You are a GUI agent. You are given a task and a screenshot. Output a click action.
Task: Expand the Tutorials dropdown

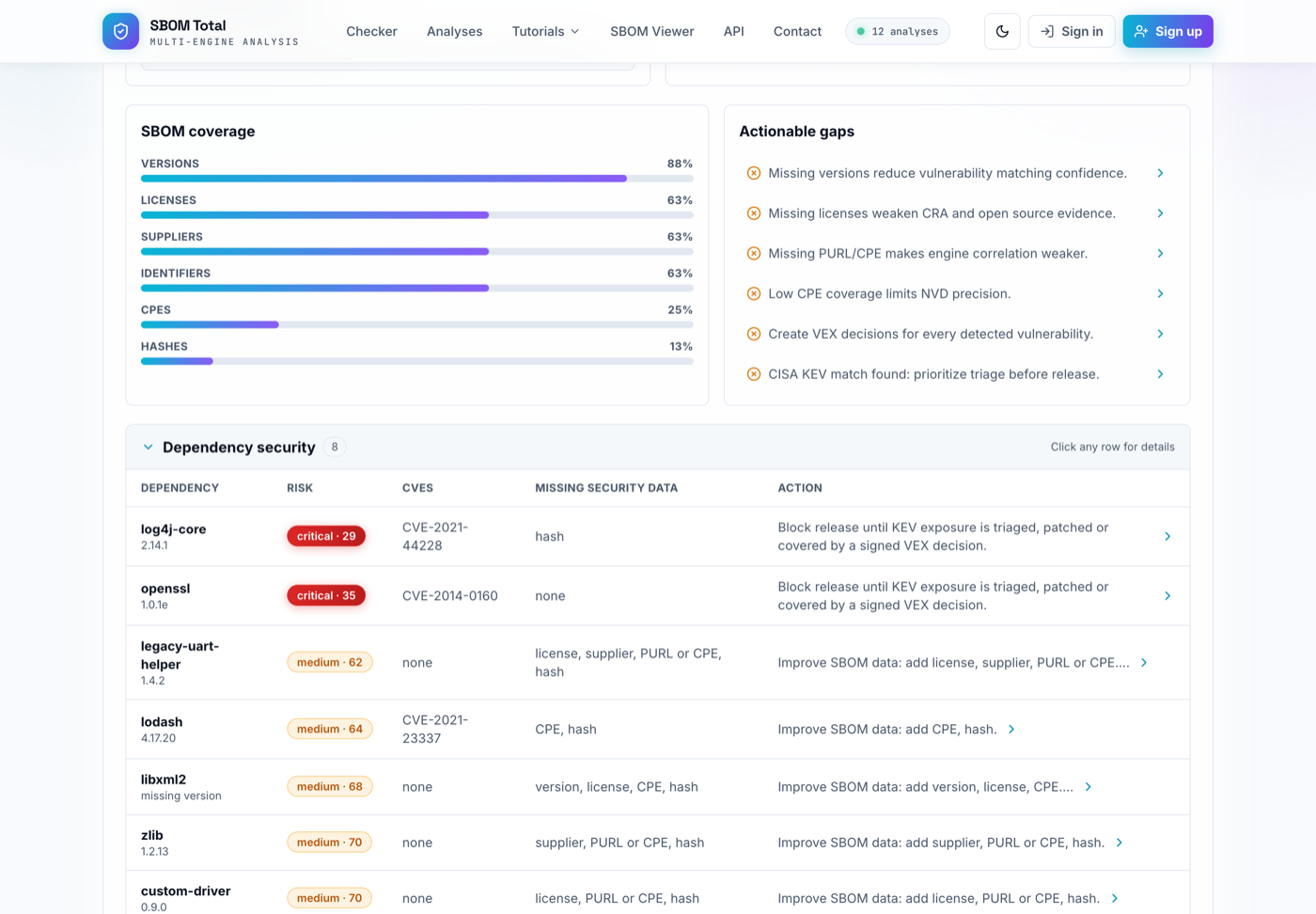point(546,31)
